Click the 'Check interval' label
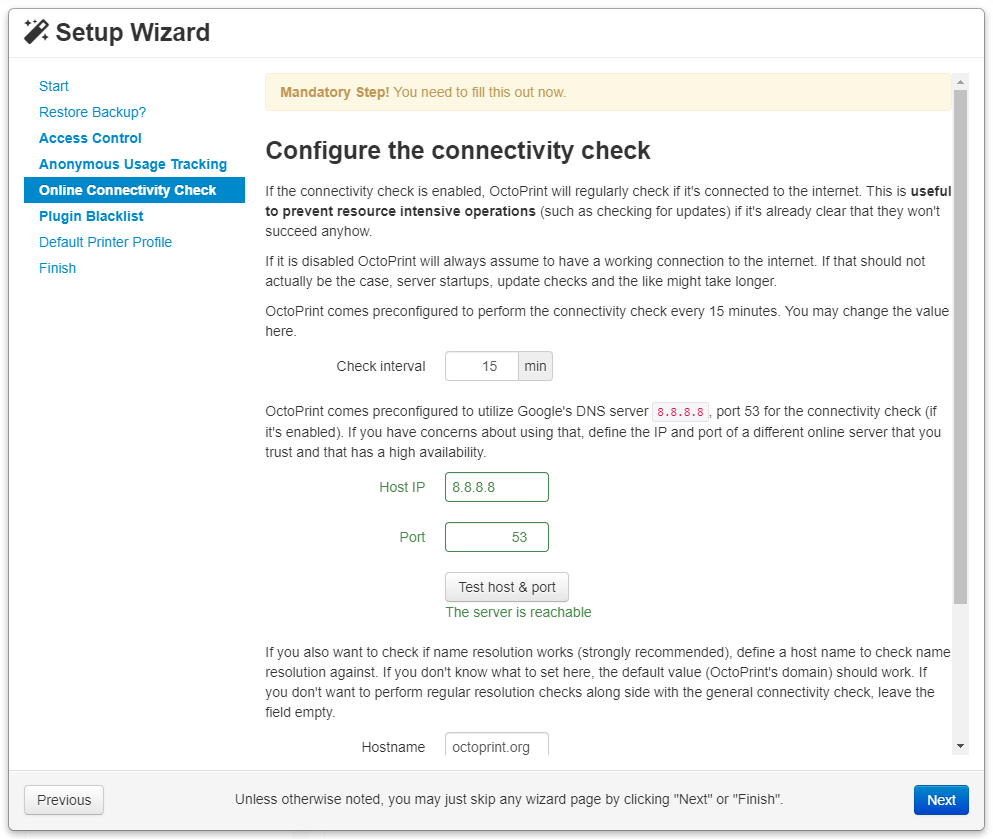 coord(381,366)
